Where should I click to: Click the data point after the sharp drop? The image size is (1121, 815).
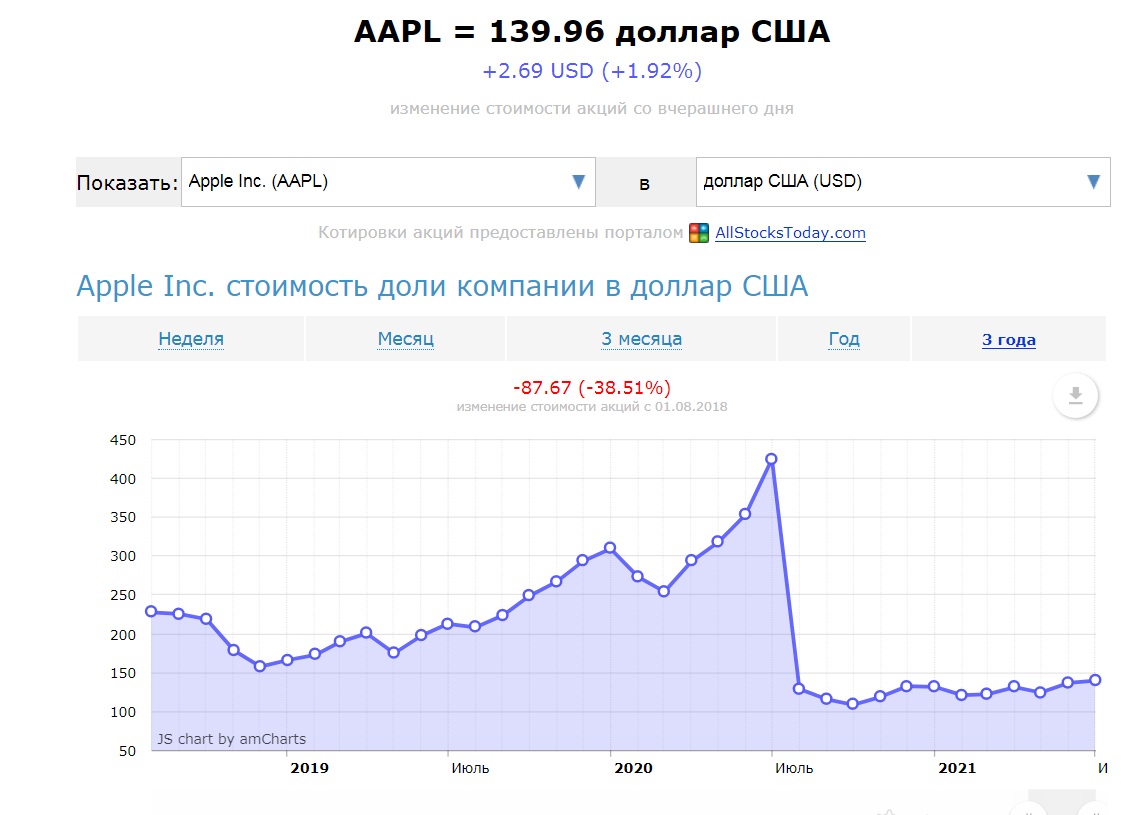coord(799,688)
